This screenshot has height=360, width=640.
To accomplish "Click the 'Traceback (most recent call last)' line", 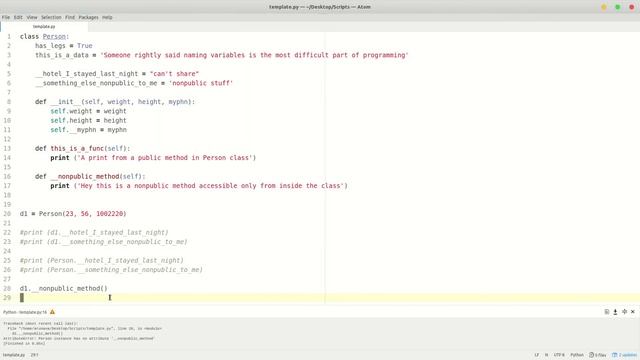I will (x=40, y=323).
